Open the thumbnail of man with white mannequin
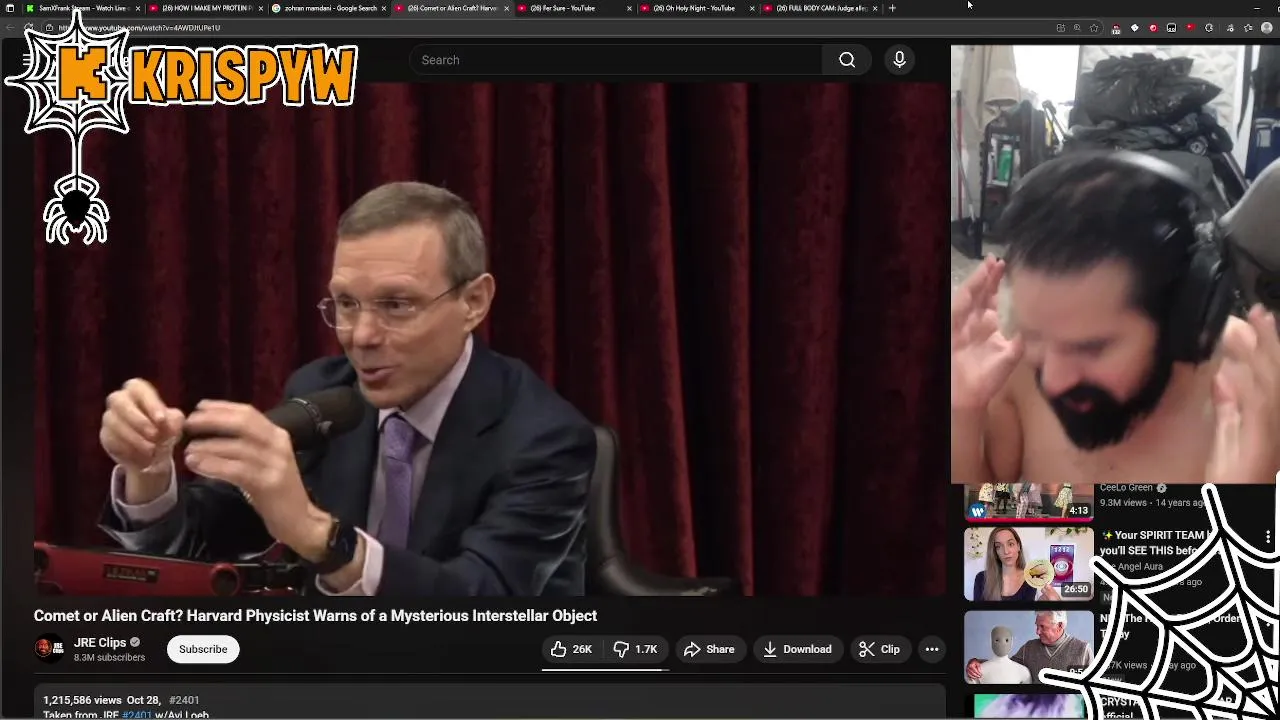 pyautogui.click(x=1028, y=645)
